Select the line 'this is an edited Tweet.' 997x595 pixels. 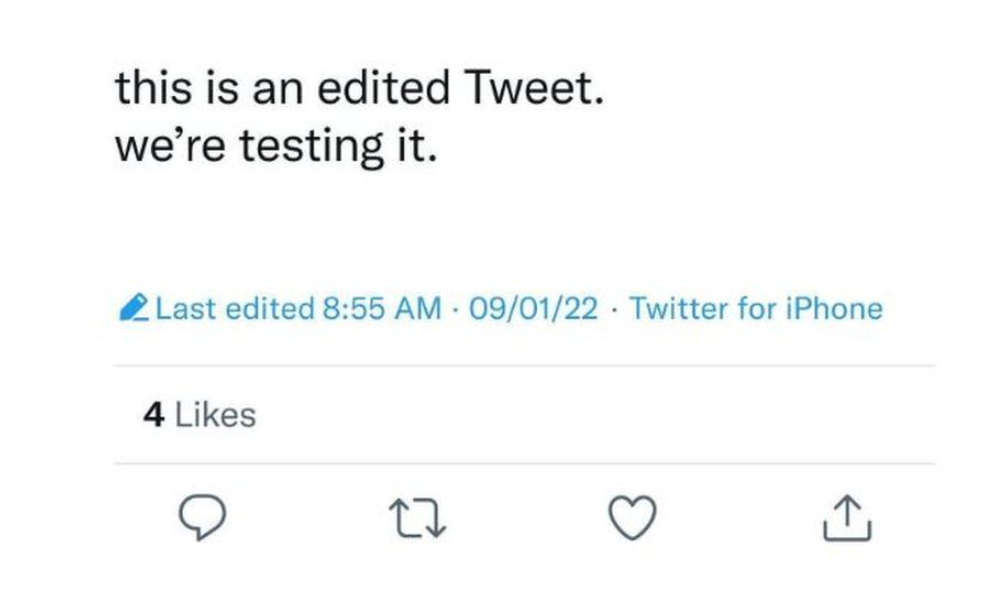[x=359, y=88]
